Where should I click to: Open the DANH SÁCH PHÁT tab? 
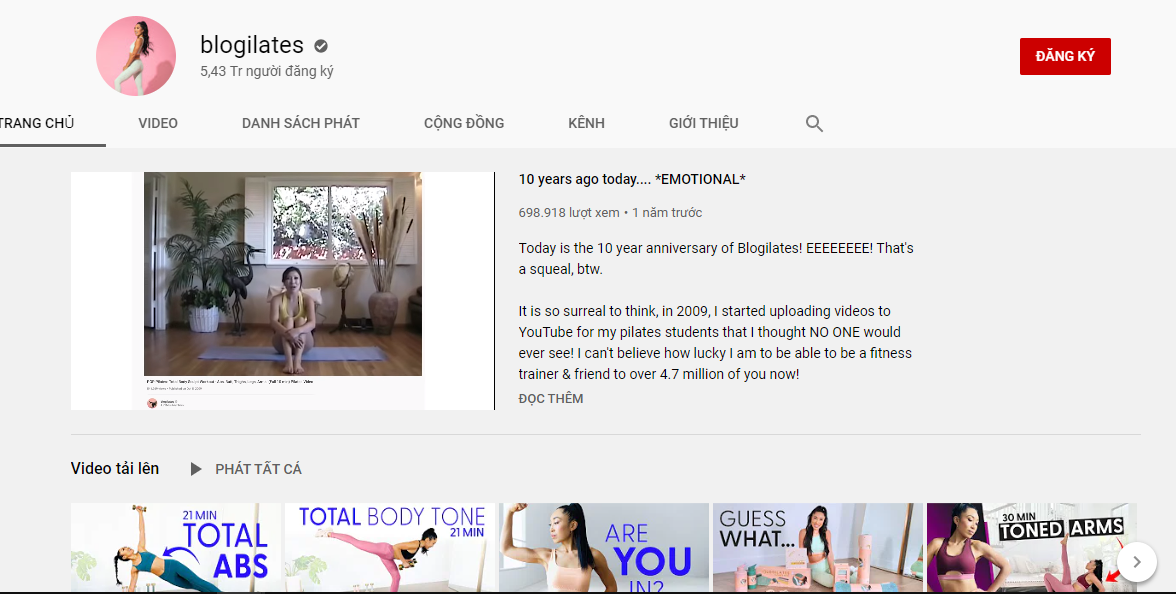point(301,123)
